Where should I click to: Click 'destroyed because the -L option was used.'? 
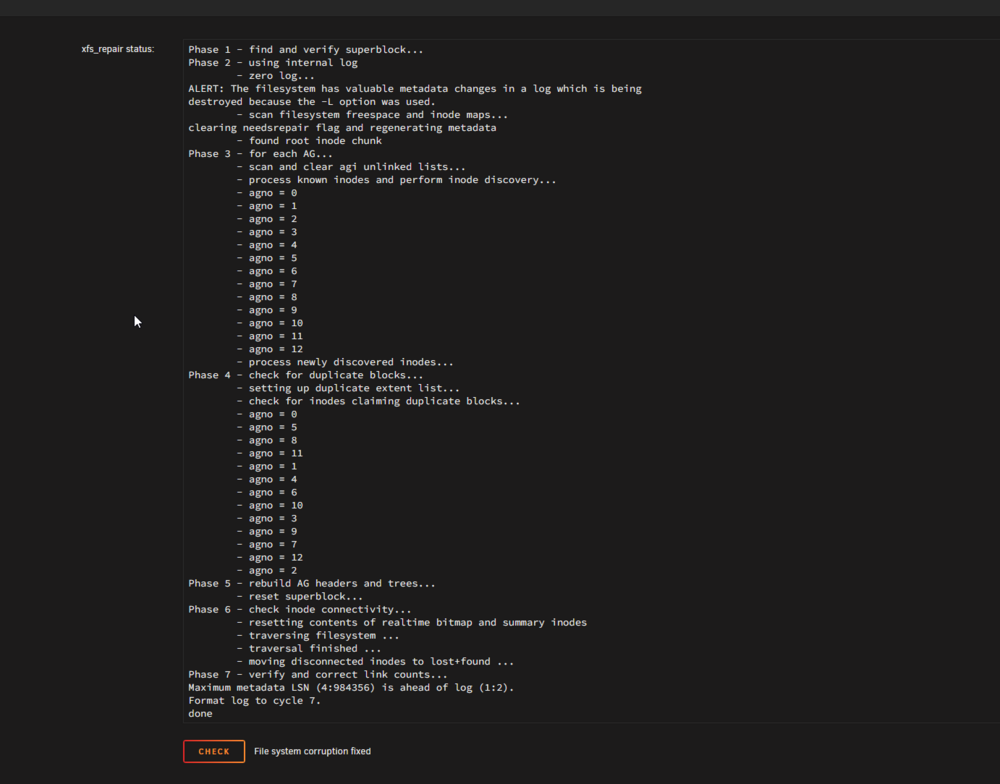click(x=312, y=101)
